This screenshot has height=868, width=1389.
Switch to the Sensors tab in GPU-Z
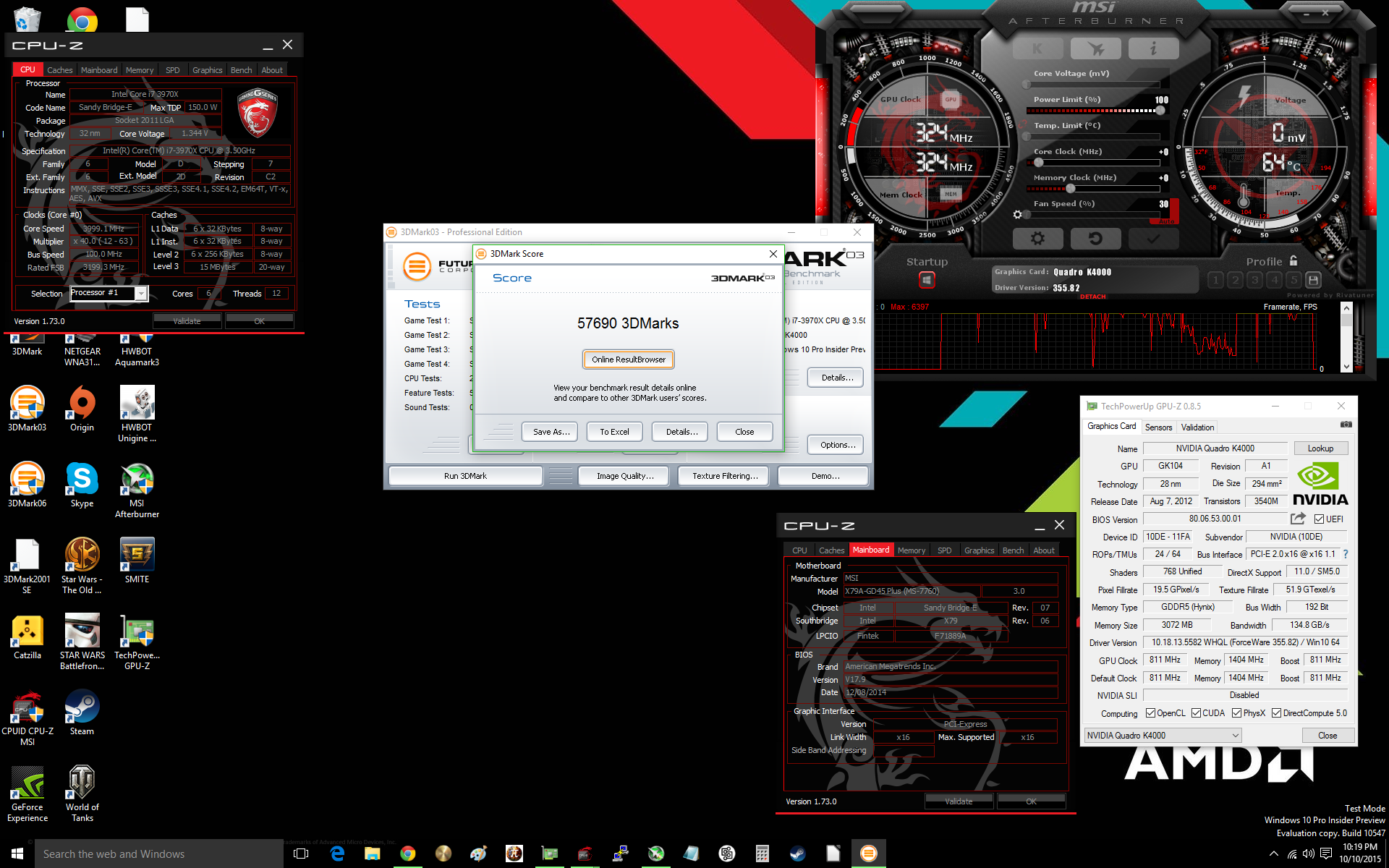(x=1158, y=427)
